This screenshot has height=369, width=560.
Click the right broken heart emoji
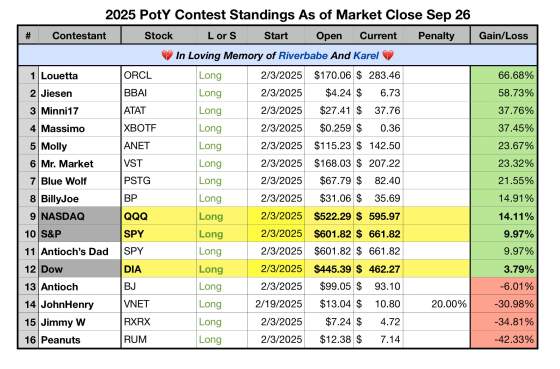point(388,55)
